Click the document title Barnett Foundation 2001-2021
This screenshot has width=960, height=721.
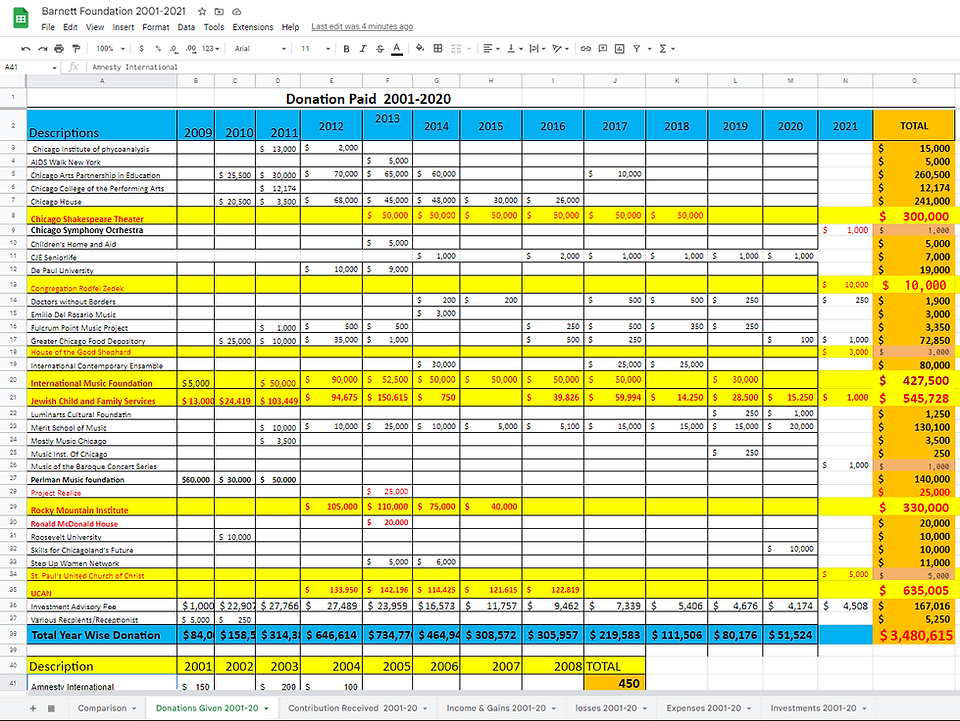click(114, 11)
